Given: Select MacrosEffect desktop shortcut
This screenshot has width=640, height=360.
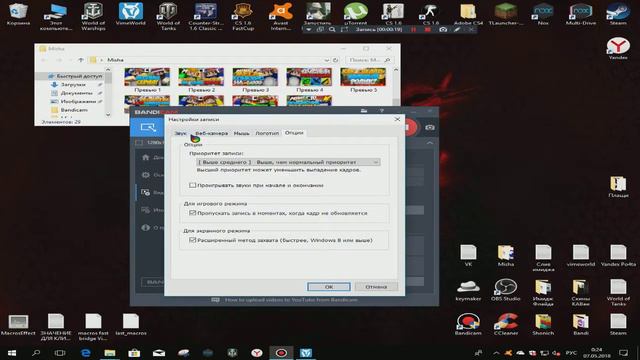Looking at the screenshot, I should [18, 324].
